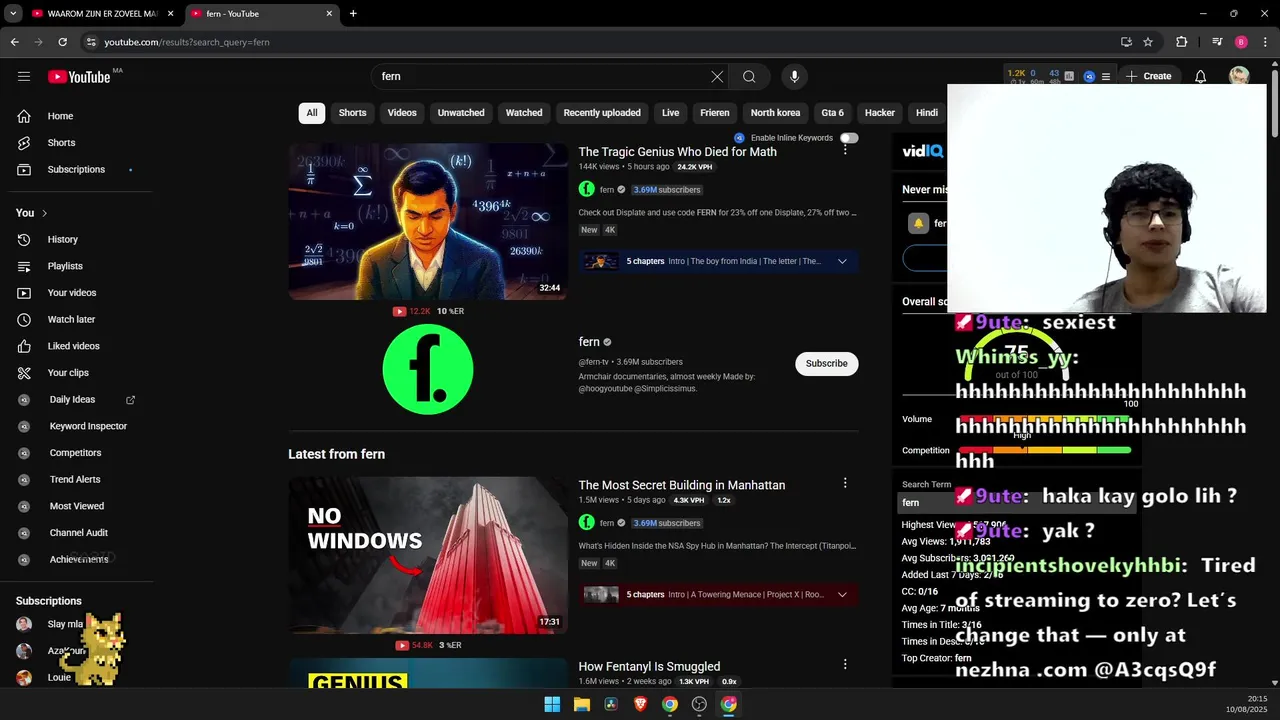Image resolution: width=1280 pixels, height=720 pixels.
Task: Open The Tragic Genius Who Died for Math title
Action: pos(677,152)
